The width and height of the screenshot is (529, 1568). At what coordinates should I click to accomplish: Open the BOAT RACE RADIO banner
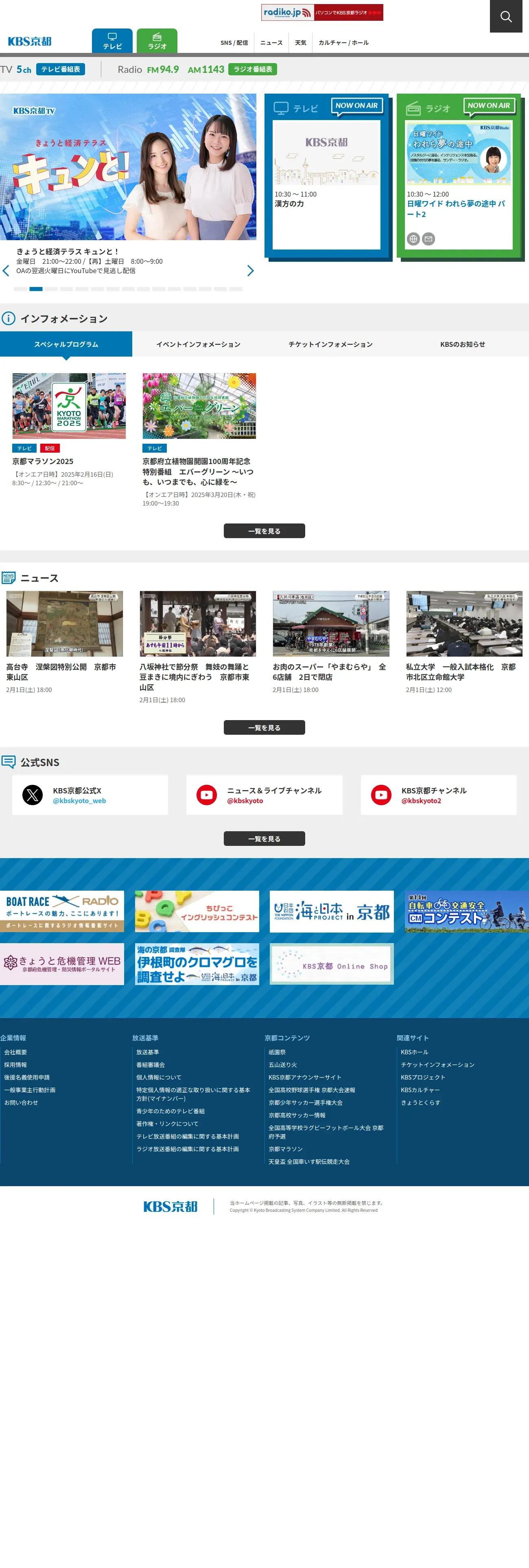click(62, 911)
